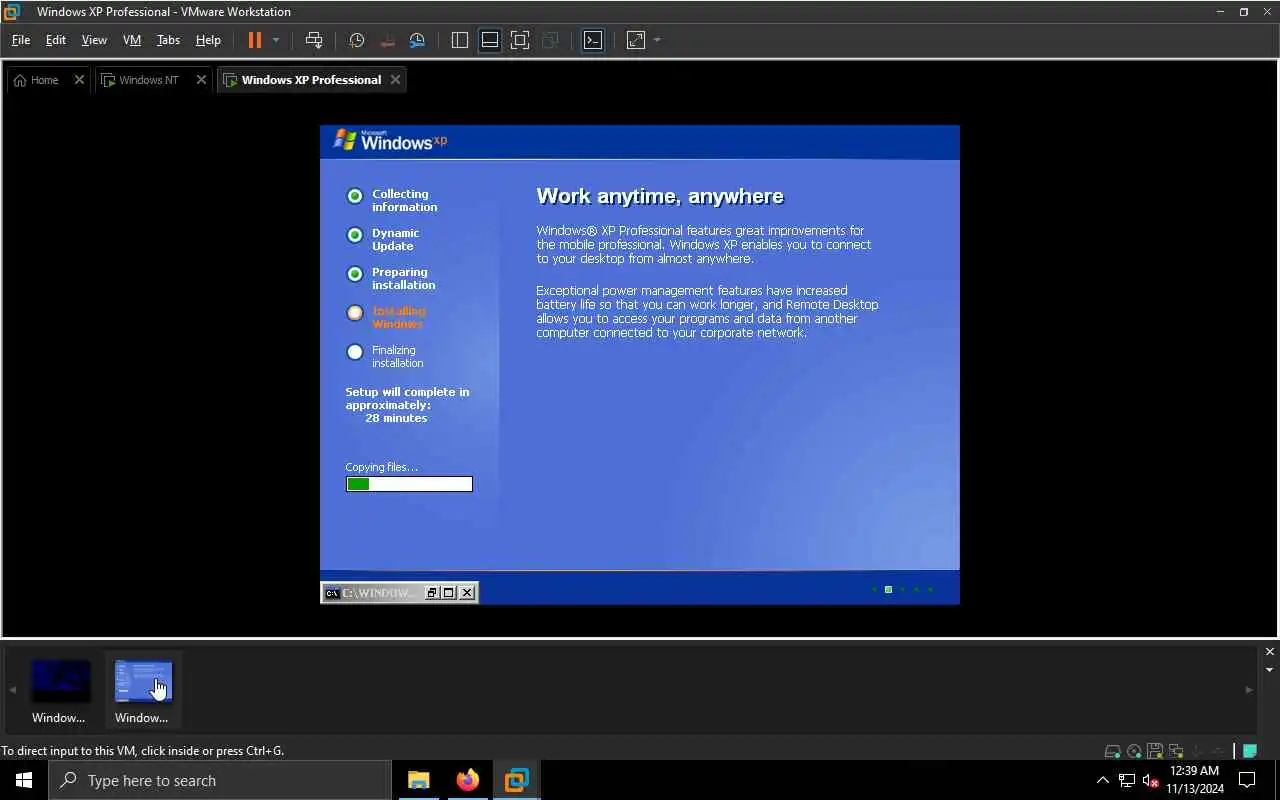1280x800 pixels.
Task: Open the View menu
Action: (x=94, y=40)
